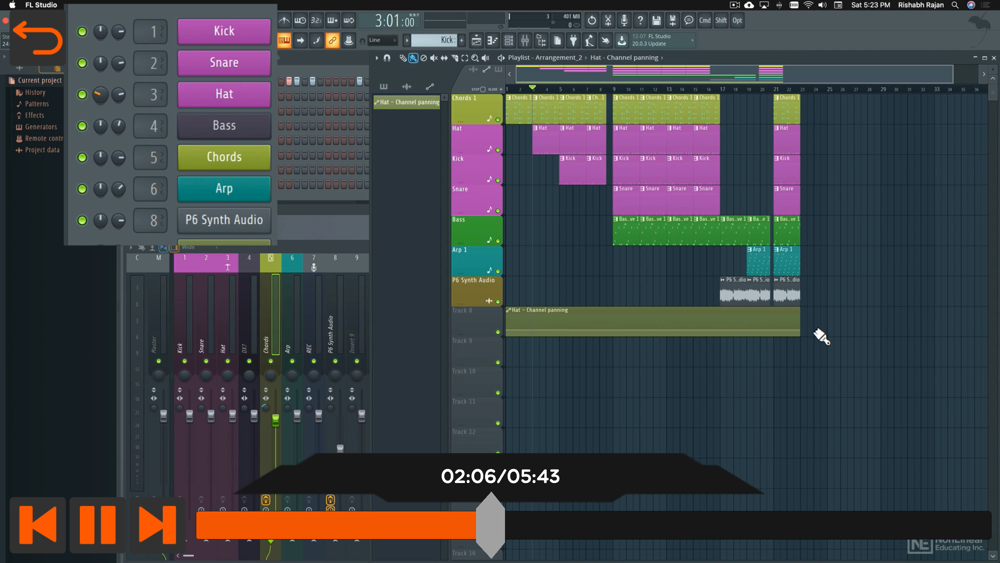Switch picker to the automation clips tab
1000x563 pixels.
[430, 87]
